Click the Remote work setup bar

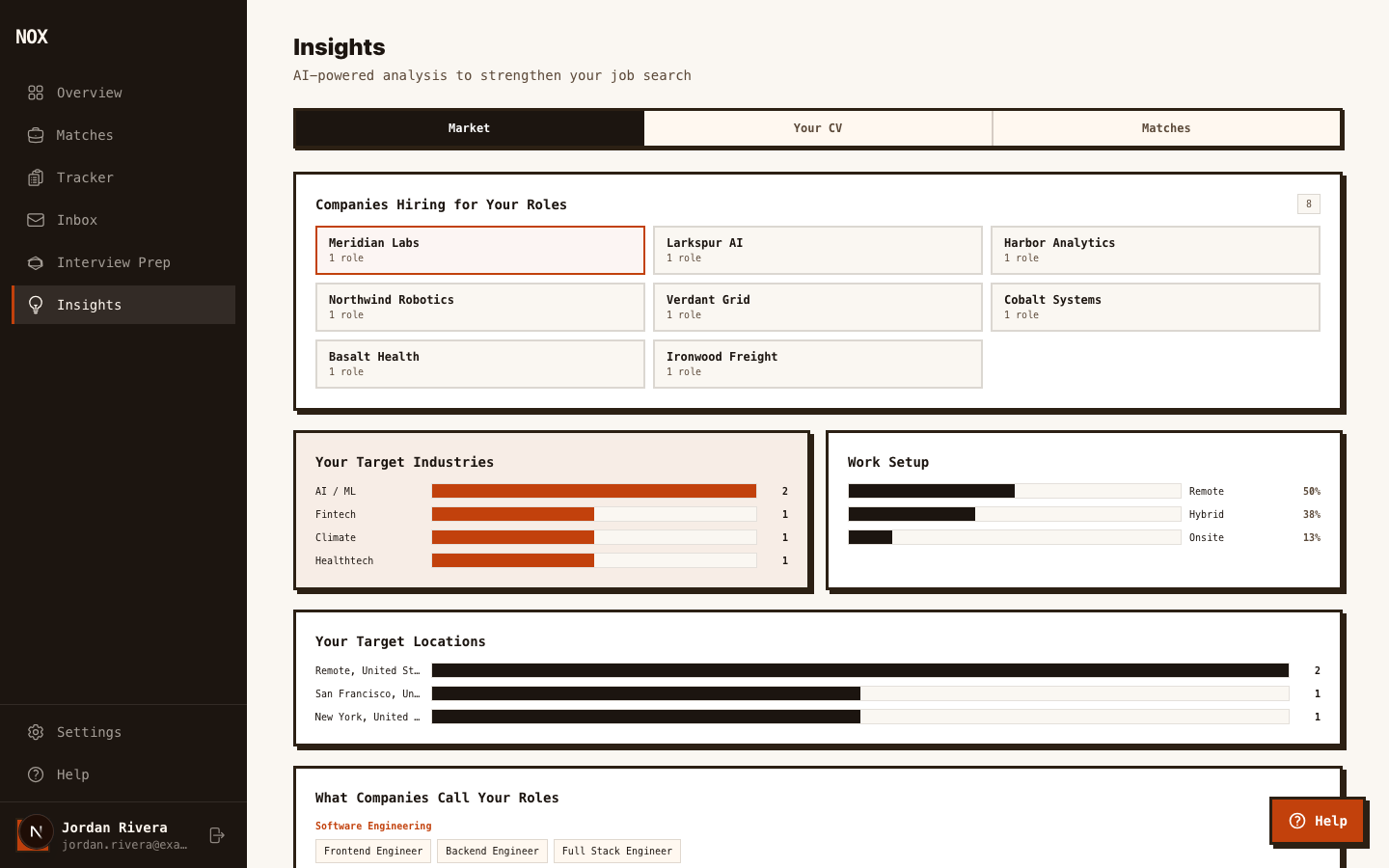pyautogui.click(x=1015, y=491)
